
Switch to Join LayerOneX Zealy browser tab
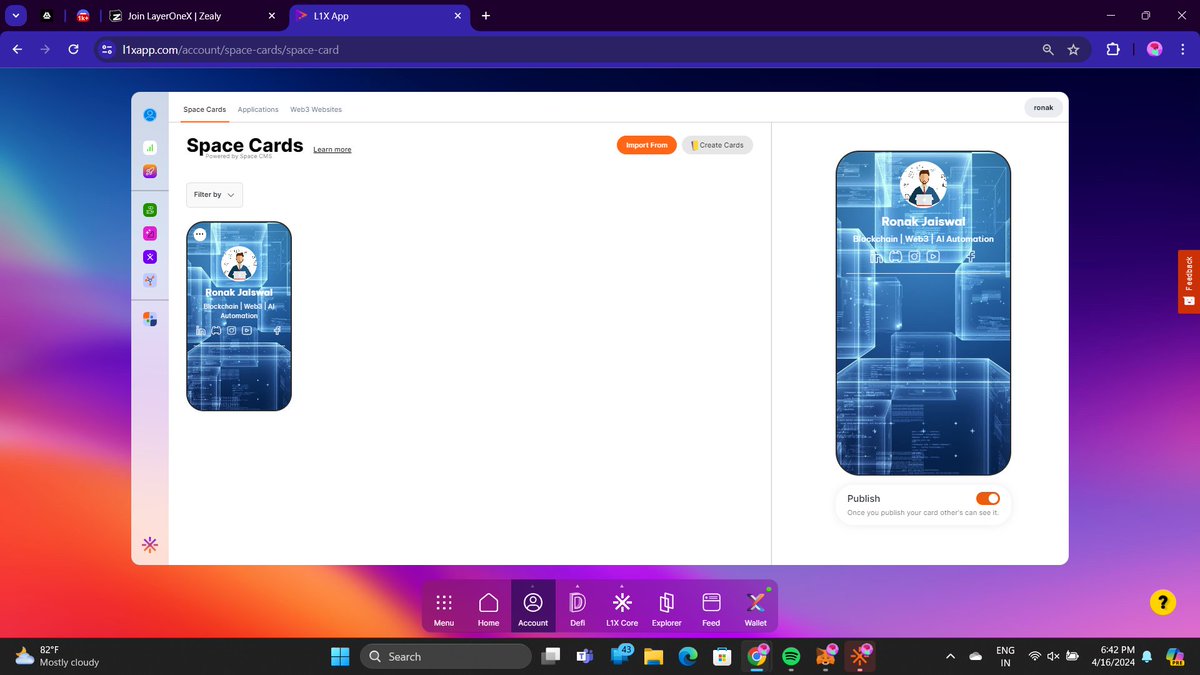tap(193, 16)
